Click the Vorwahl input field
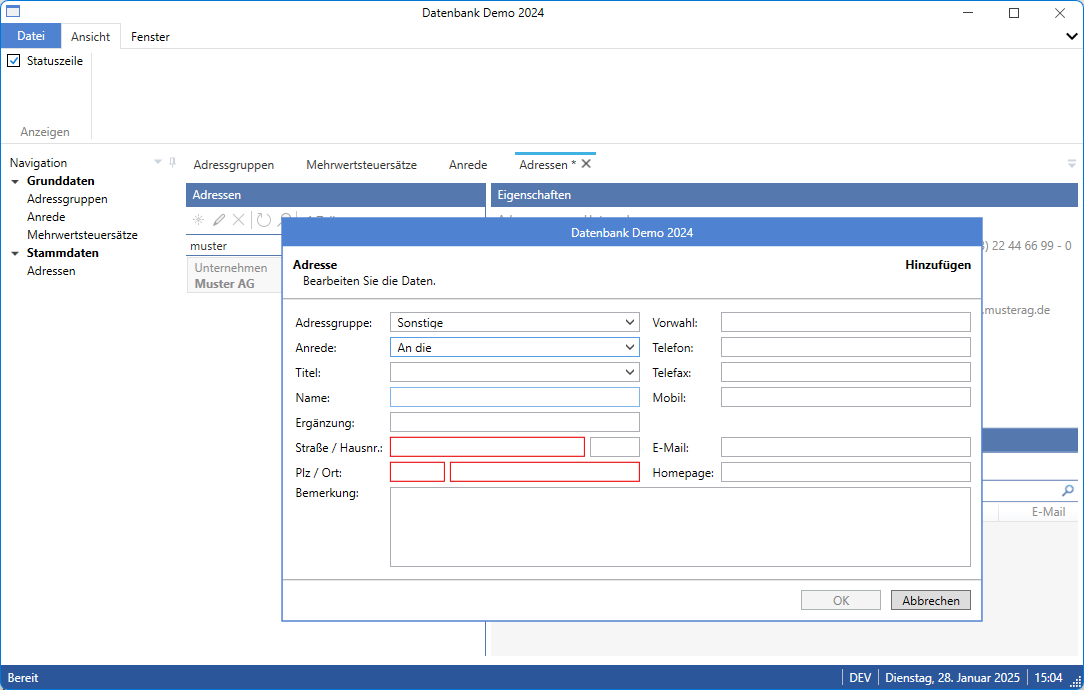 845,322
